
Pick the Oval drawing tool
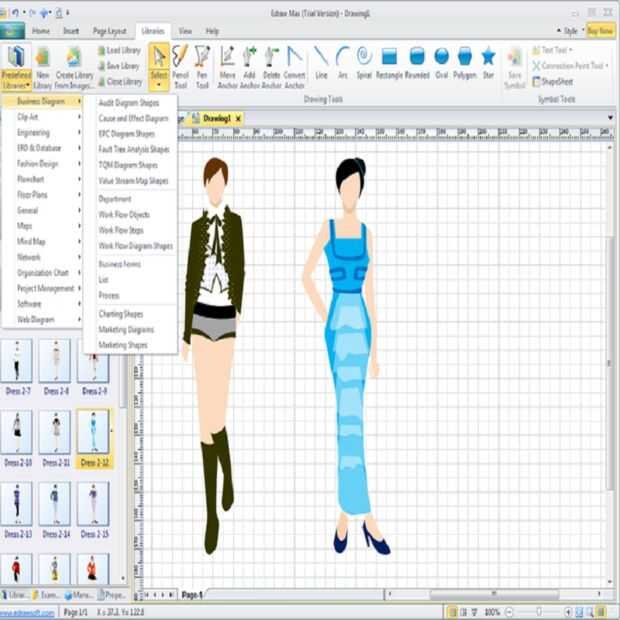pos(441,62)
